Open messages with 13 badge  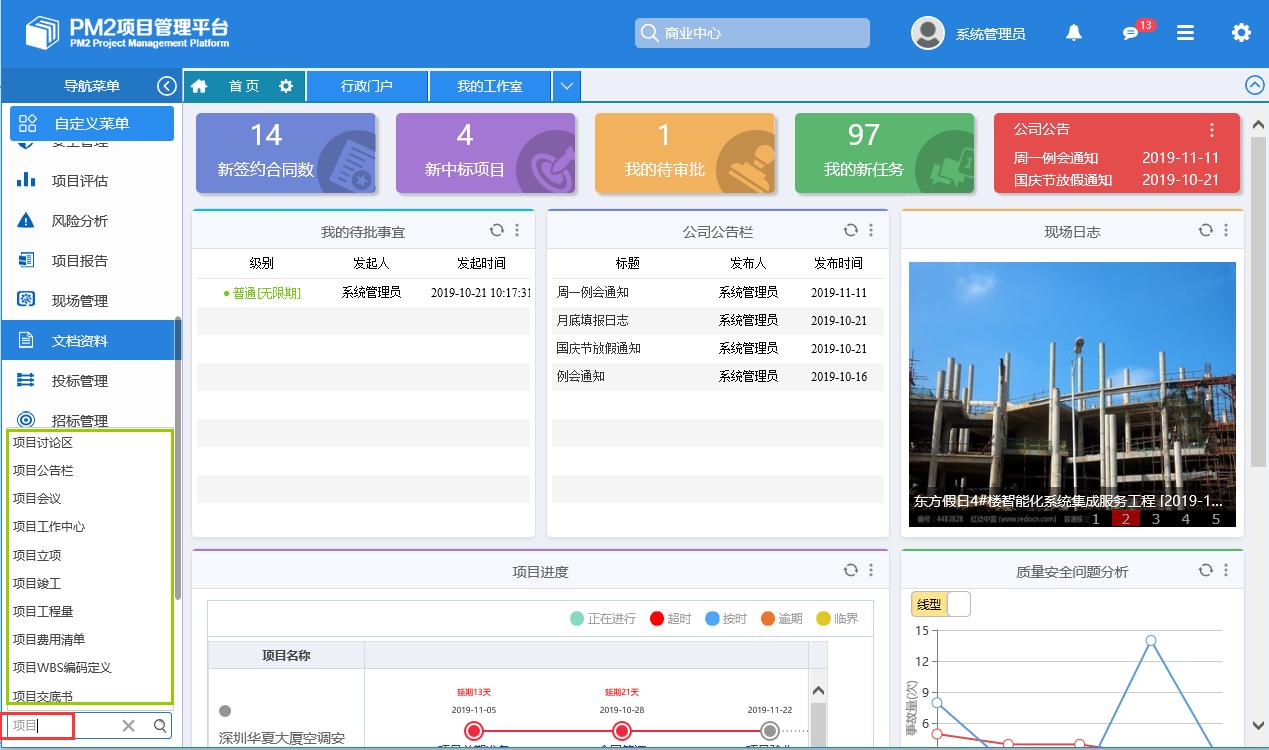[x=1131, y=33]
